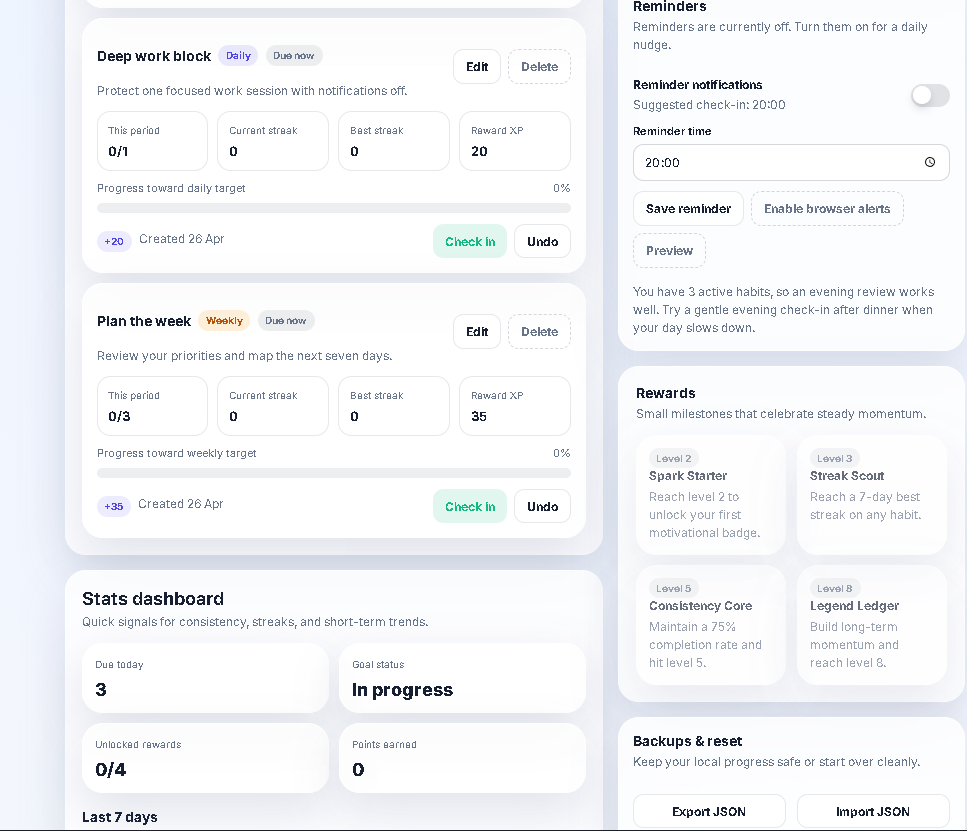Viewport: 967px width, 831px height.
Task: Edit the Plan the week habit
Action: pyautogui.click(x=477, y=332)
